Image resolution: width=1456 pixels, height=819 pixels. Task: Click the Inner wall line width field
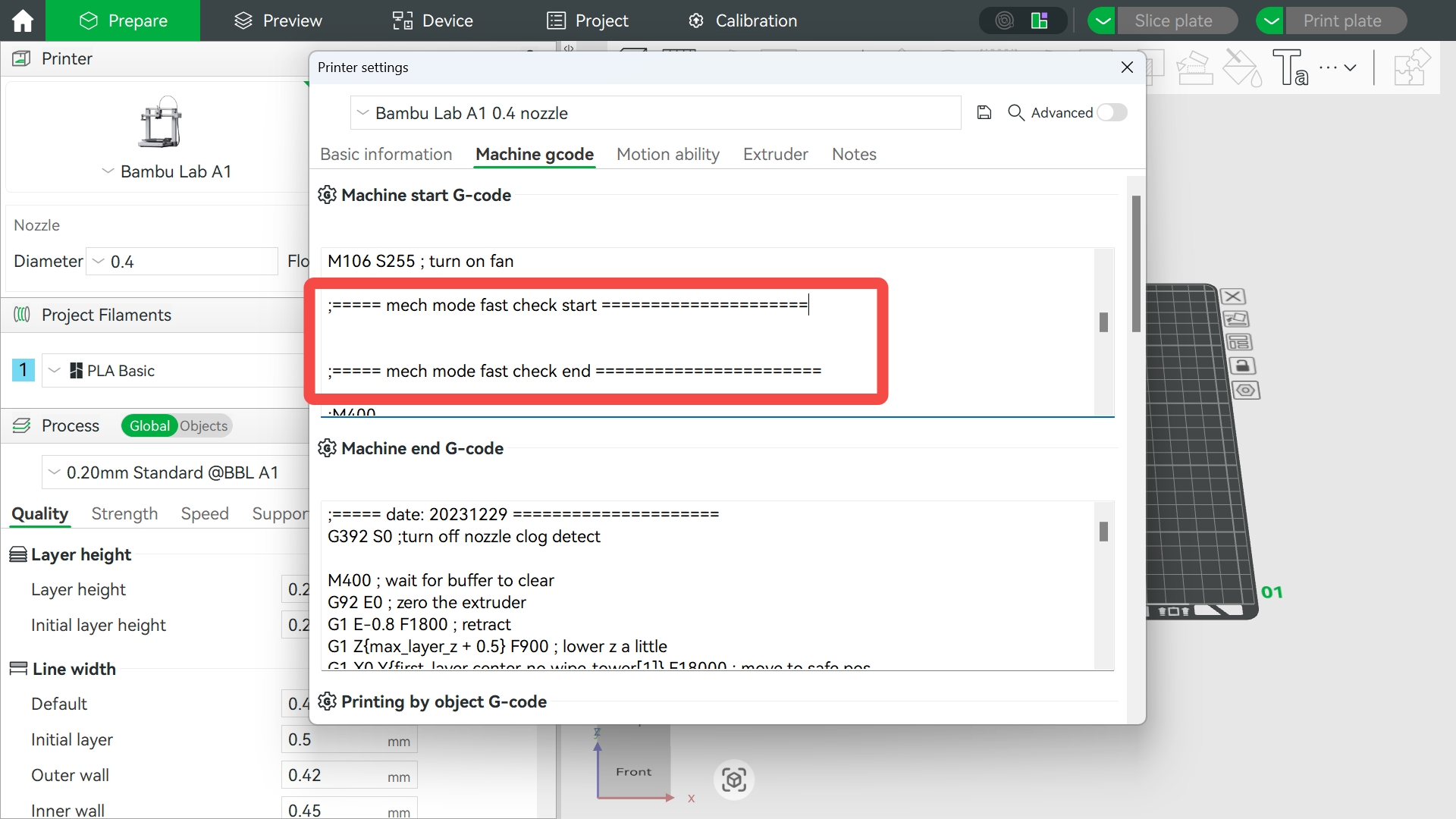point(349,808)
